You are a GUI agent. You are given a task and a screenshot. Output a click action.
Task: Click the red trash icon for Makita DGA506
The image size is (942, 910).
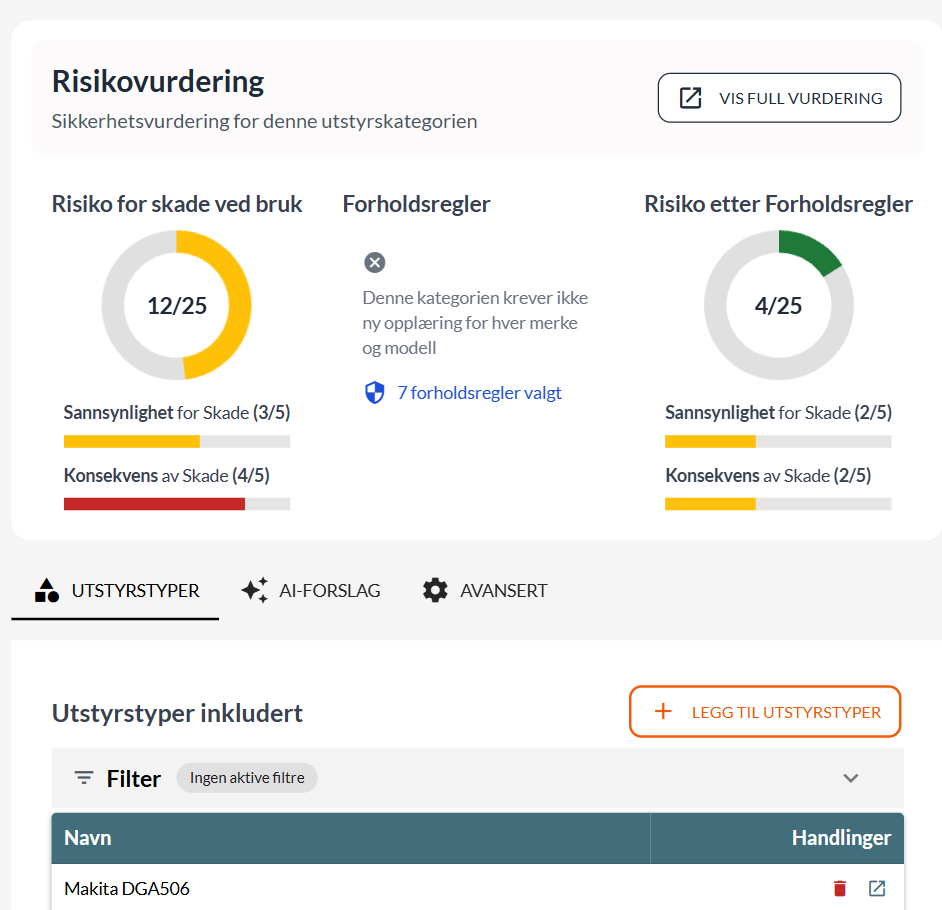[840, 888]
